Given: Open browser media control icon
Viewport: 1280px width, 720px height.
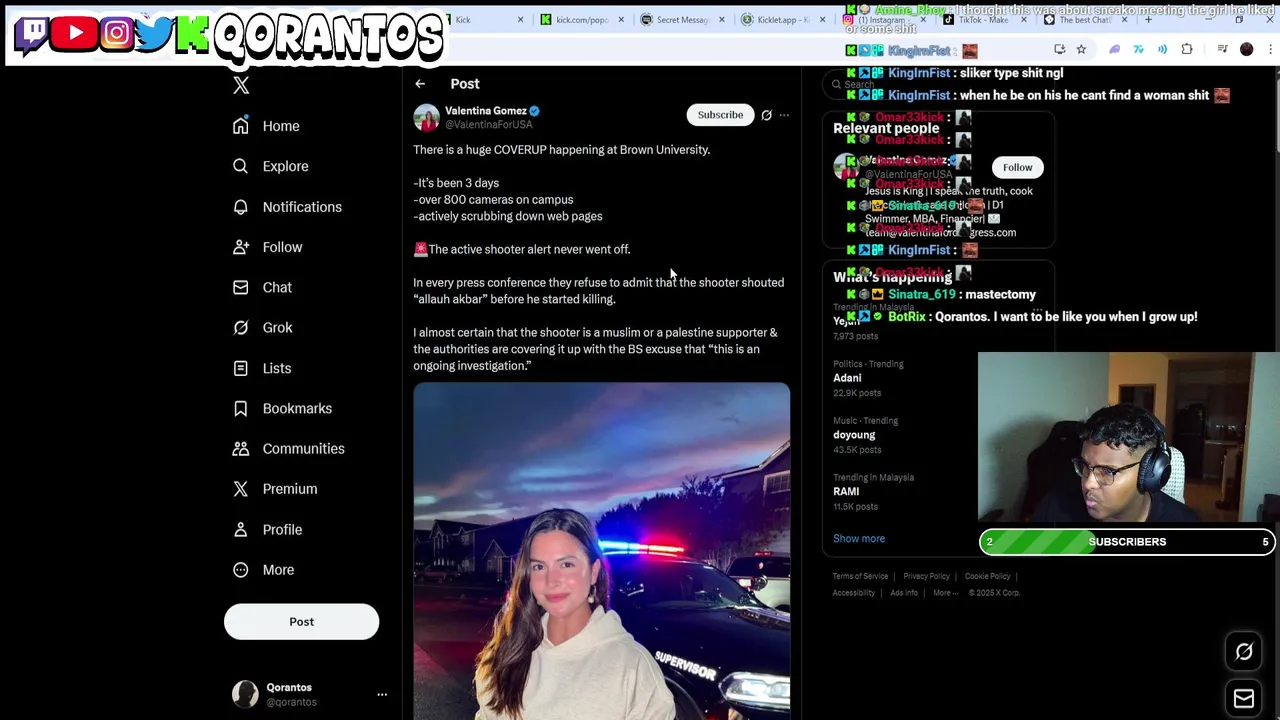Looking at the screenshot, I should coord(1222,49).
